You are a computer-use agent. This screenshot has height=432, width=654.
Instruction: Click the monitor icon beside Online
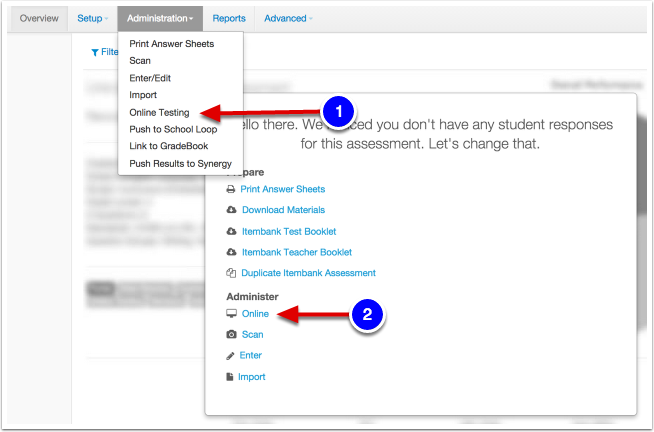231,314
